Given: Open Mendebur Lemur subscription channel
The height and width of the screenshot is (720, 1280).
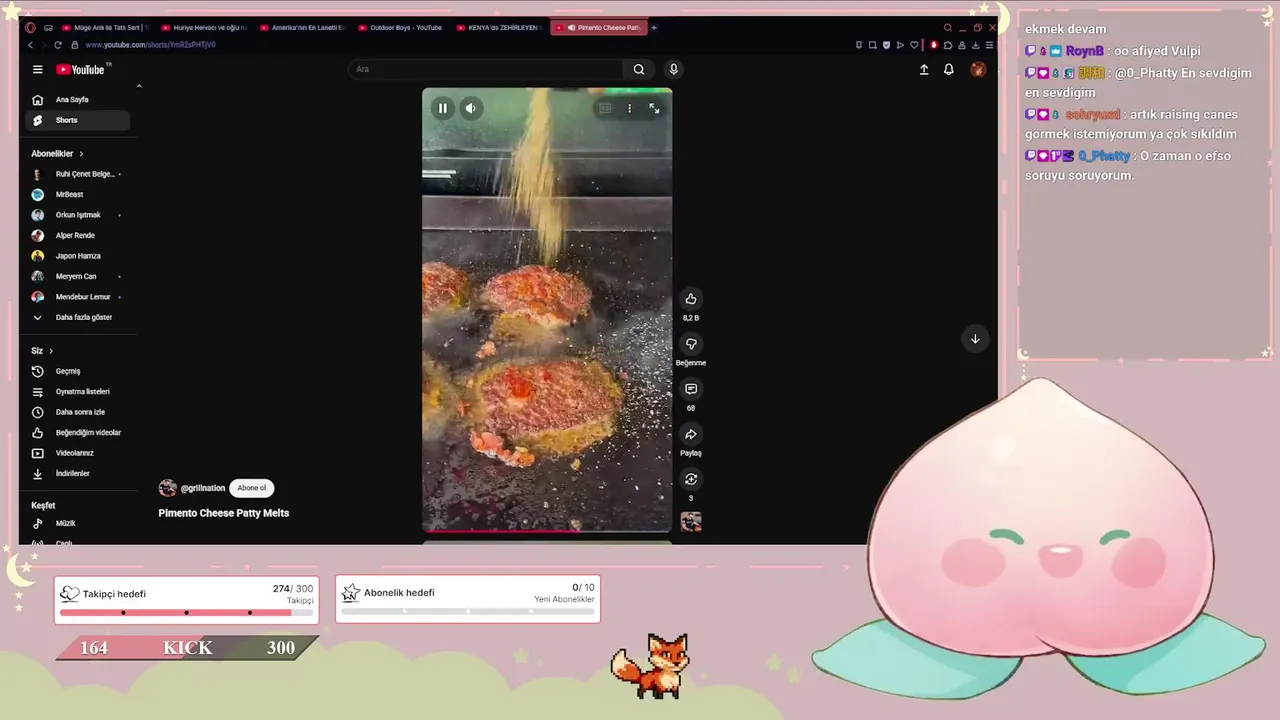Looking at the screenshot, I should pyautogui.click(x=78, y=297).
